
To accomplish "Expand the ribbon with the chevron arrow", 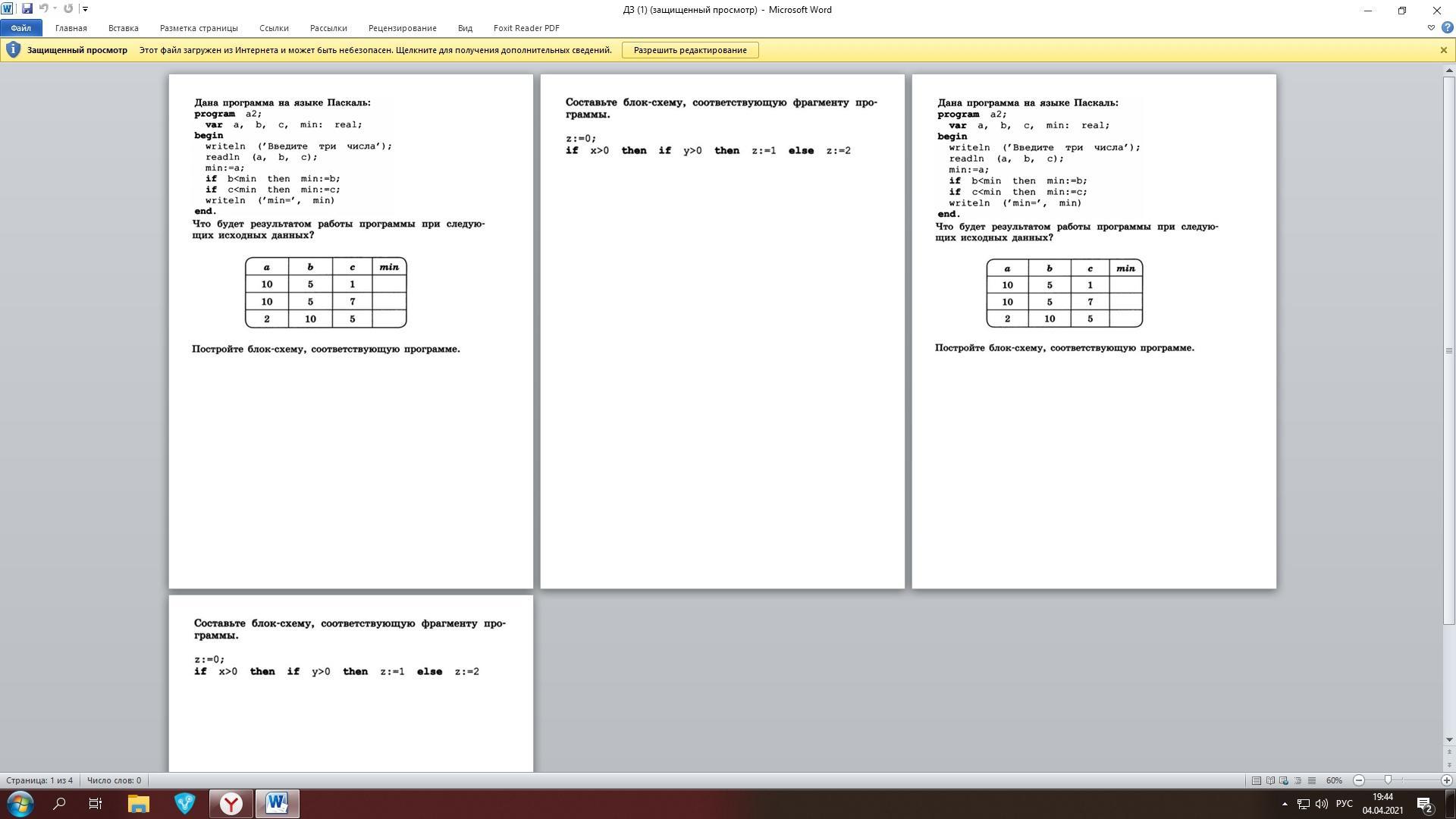I will coord(1431,28).
